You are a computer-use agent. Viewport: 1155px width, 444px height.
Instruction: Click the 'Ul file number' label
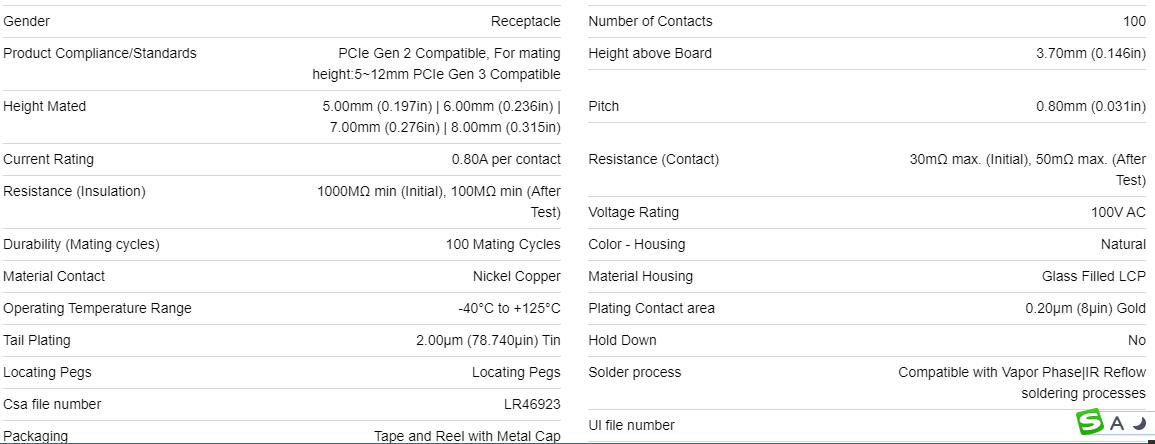[631, 425]
